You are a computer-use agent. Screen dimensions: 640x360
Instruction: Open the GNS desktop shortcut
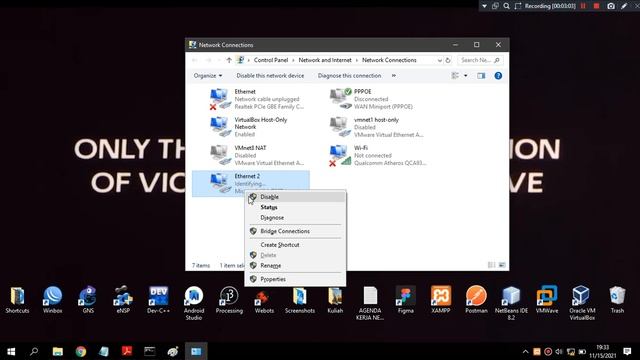click(88, 300)
